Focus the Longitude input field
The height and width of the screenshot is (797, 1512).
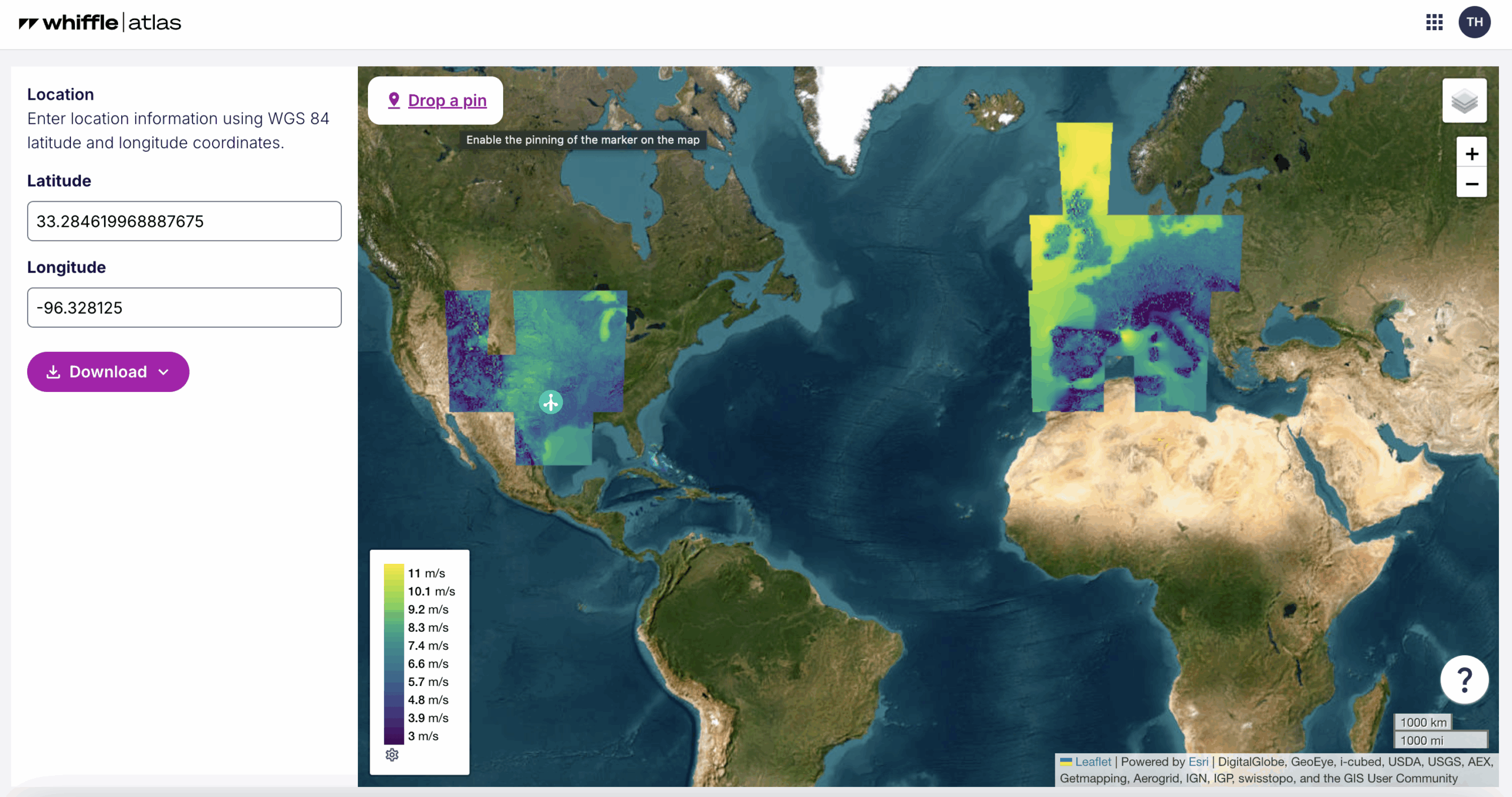[184, 308]
